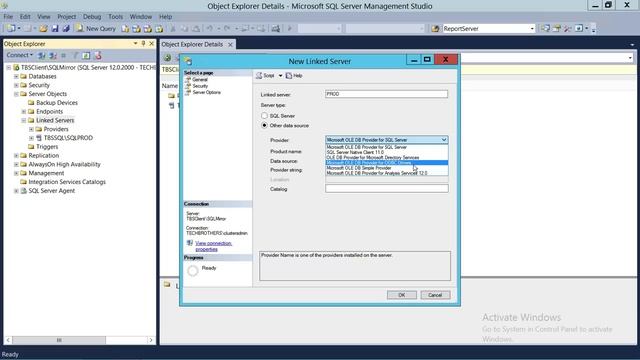Image resolution: width=640 pixels, height=360 pixels.
Task: Collapse the Linked Servers tree node
Action: 24,120
